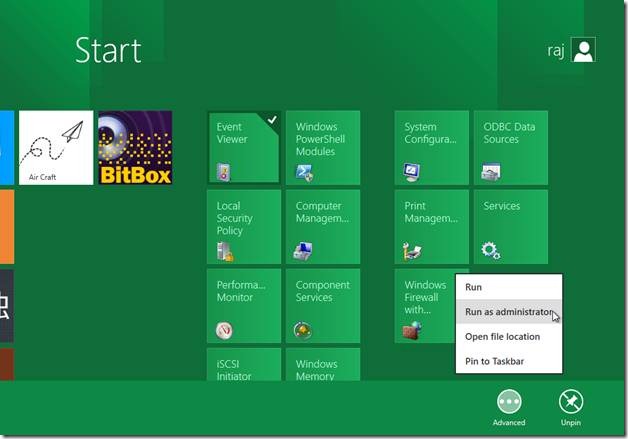
Task: Launch Windows PowerShell Modules tile
Action: pos(322,147)
